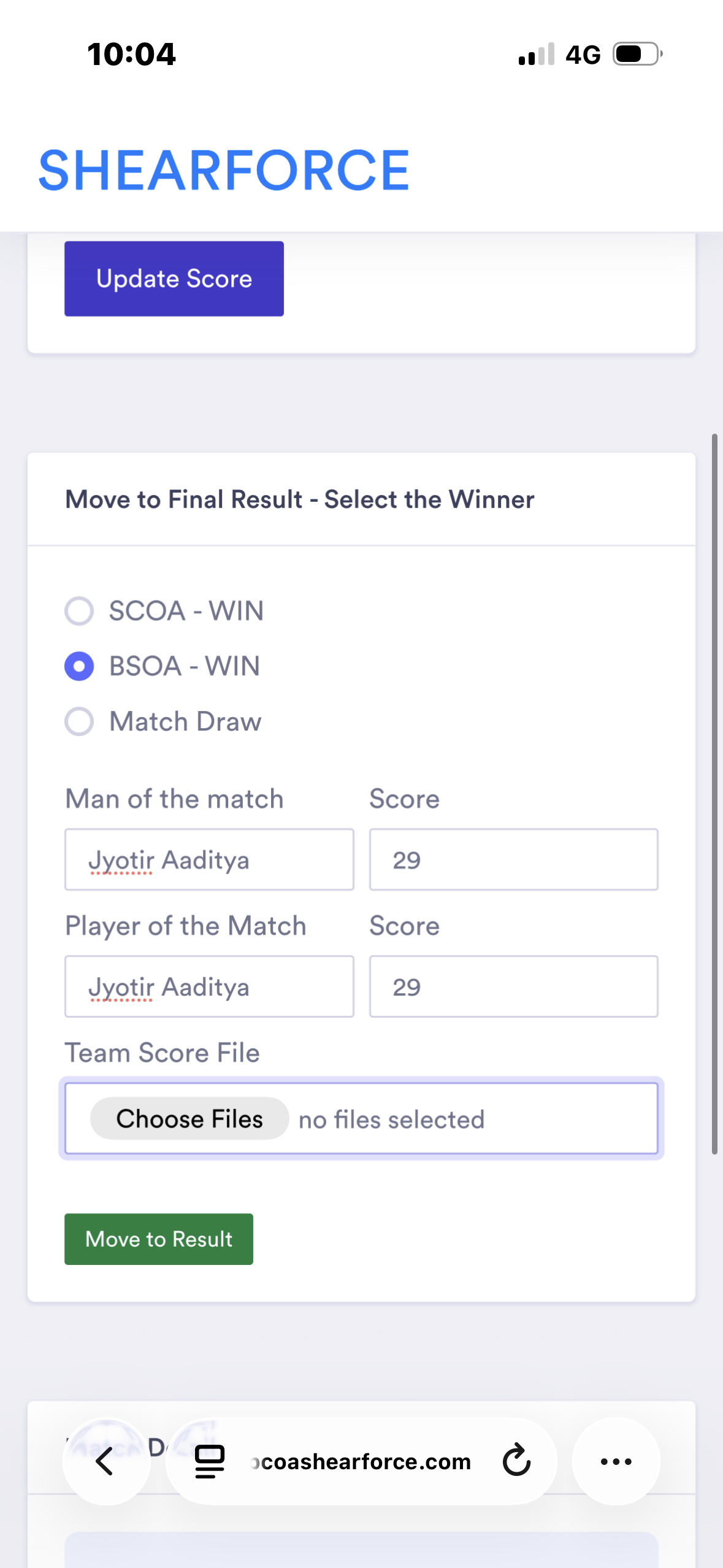
Task: Tap the SHEARFORCE logo heading
Action: [x=224, y=171]
